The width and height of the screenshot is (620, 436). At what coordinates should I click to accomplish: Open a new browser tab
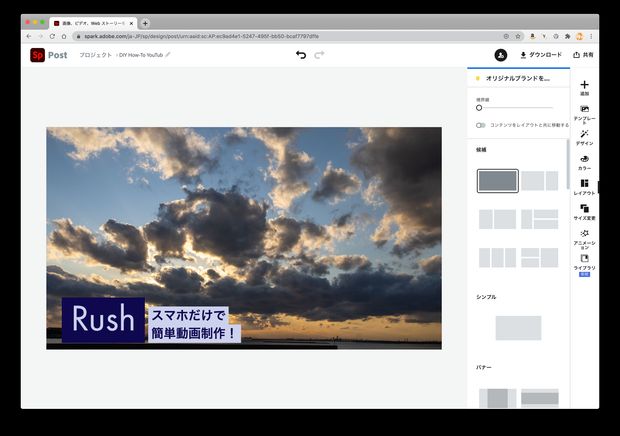(x=145, y=22)
